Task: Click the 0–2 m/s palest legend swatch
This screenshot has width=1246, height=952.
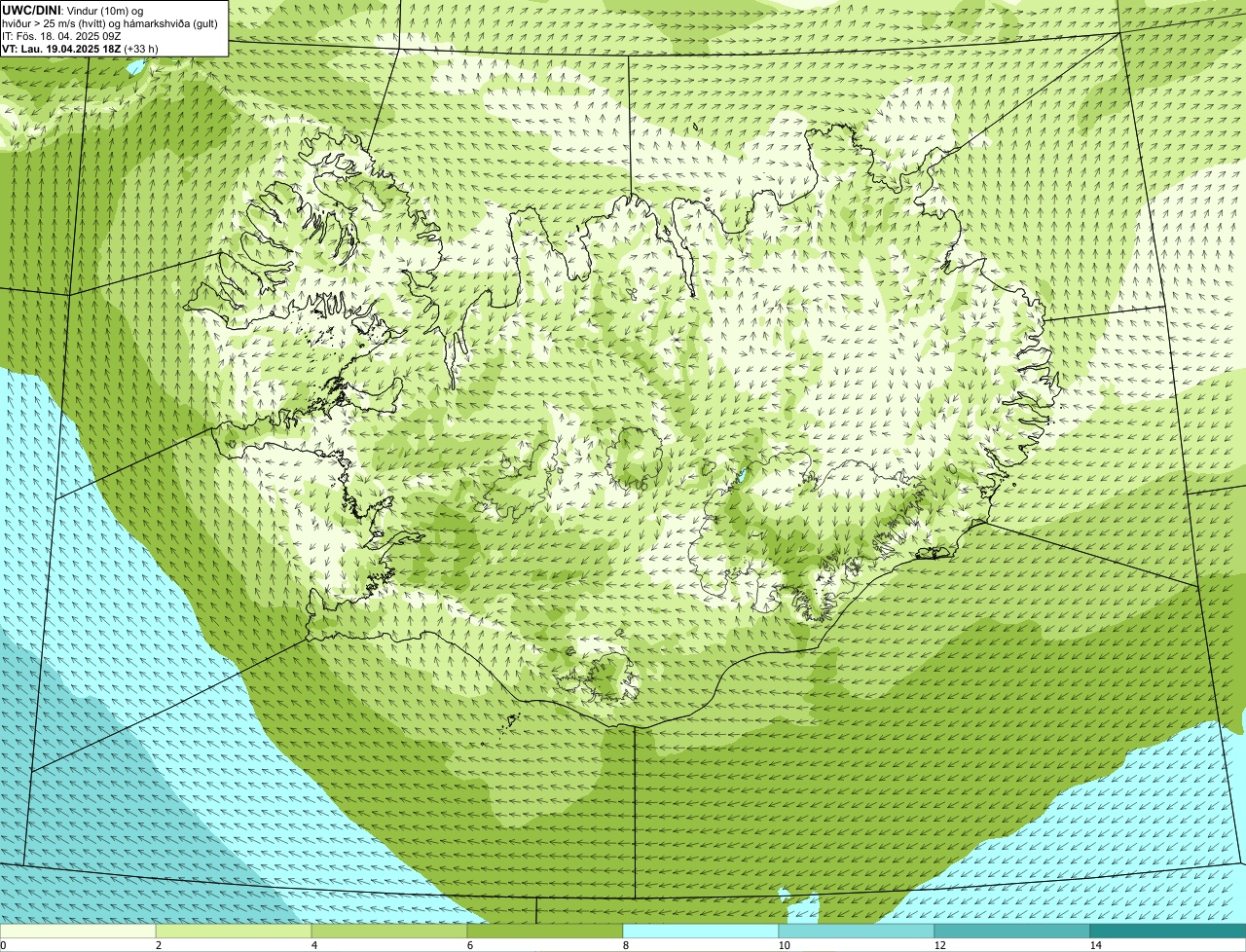Action: point(78,932)
